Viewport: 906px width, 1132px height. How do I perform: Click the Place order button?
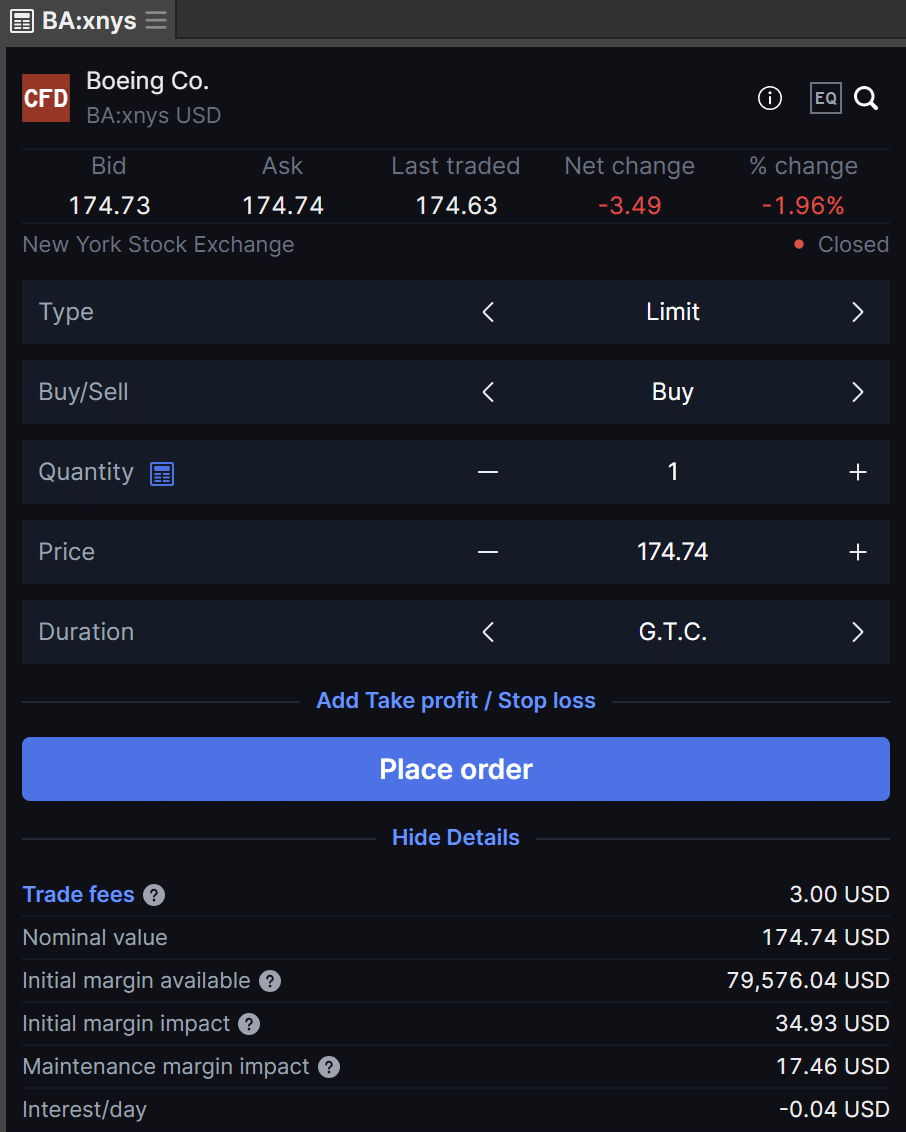pos(456,769)
